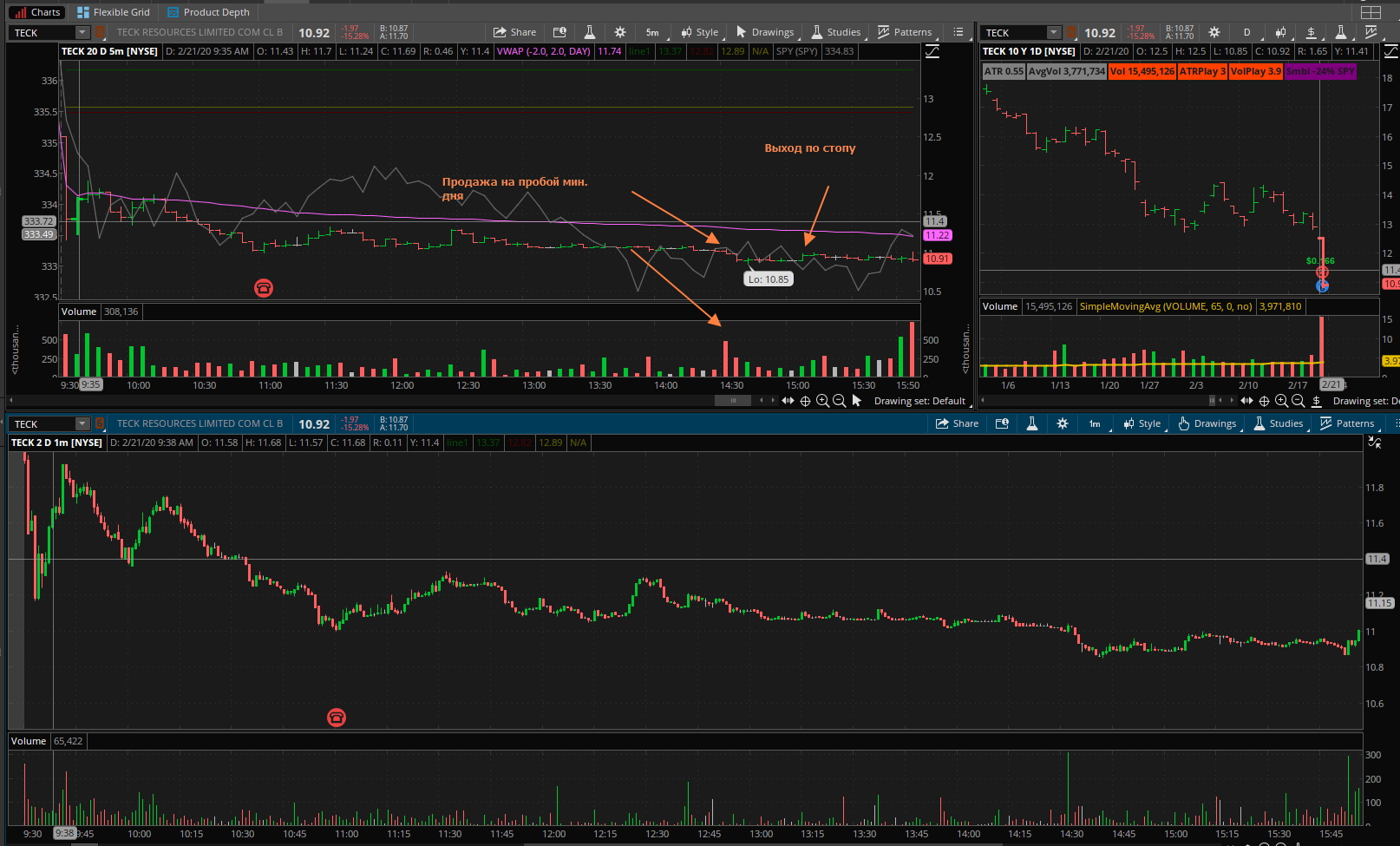Screen dimensions: 1400x846
Task: Click the scroll right arrow below the 5m chart
Action: click(774, 401)
